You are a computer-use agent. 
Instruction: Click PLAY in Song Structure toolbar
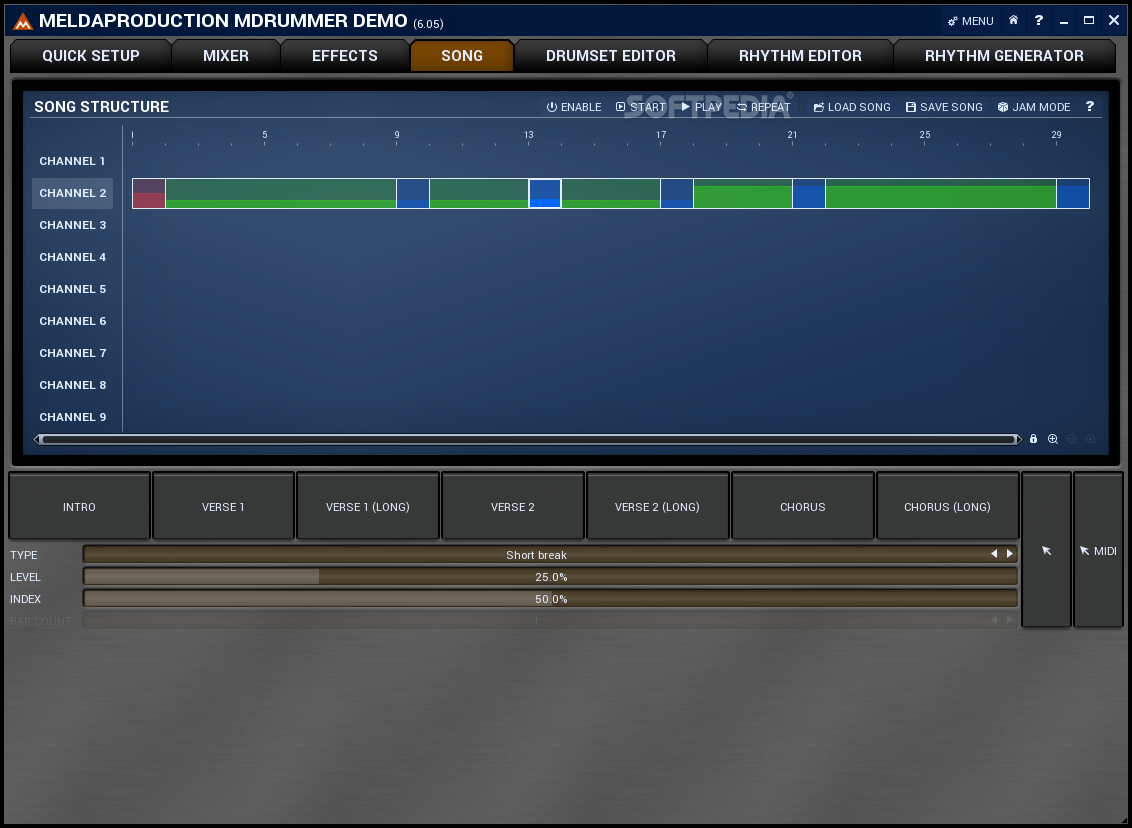click(x=701, y=107)
